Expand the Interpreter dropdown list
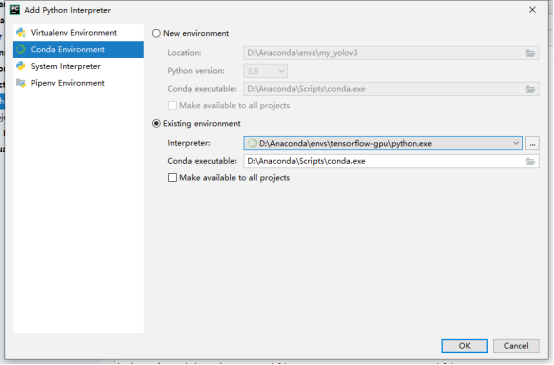The width and height of the screenshot is (554, 365). (516, 143)
